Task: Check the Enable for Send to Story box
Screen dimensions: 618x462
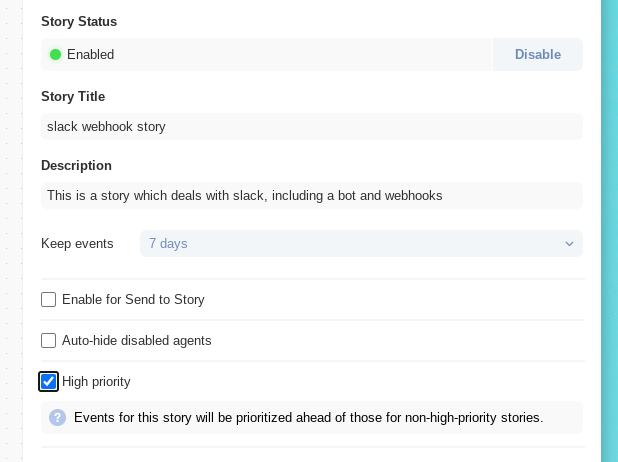Action: (x=48, y=300)
